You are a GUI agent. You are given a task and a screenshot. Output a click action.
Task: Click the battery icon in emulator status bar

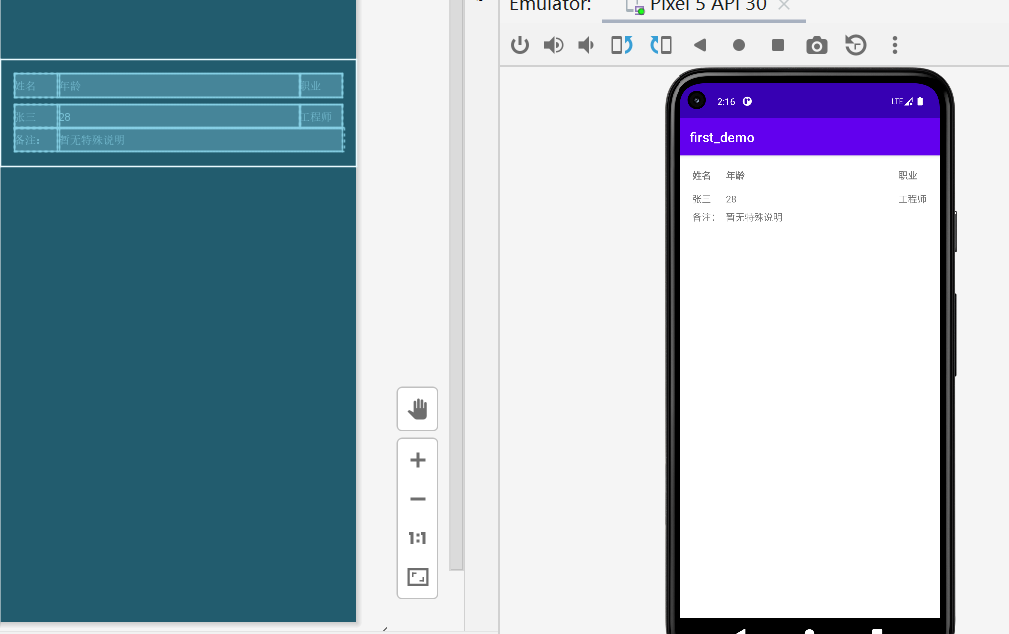tap(920, 101)
